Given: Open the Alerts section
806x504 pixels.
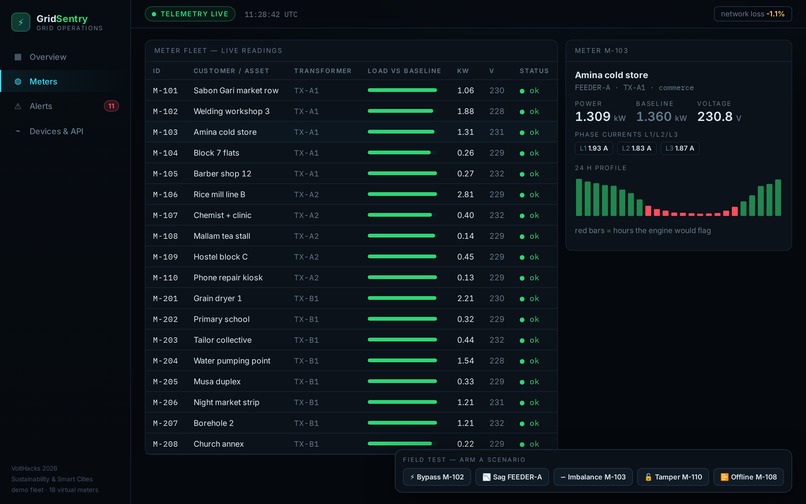Looking at the screenshot, I should pyautogui.click(x=65, y=106).
